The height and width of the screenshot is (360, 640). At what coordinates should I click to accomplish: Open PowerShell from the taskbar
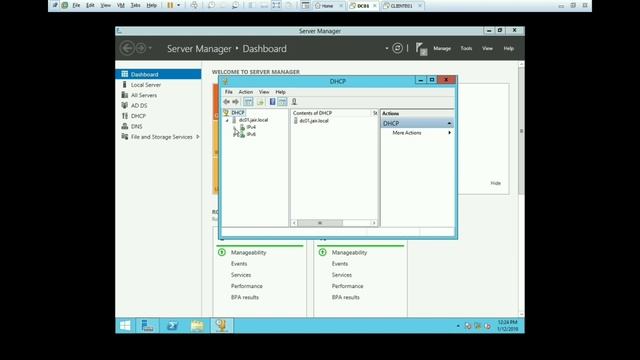click(172, 326)
